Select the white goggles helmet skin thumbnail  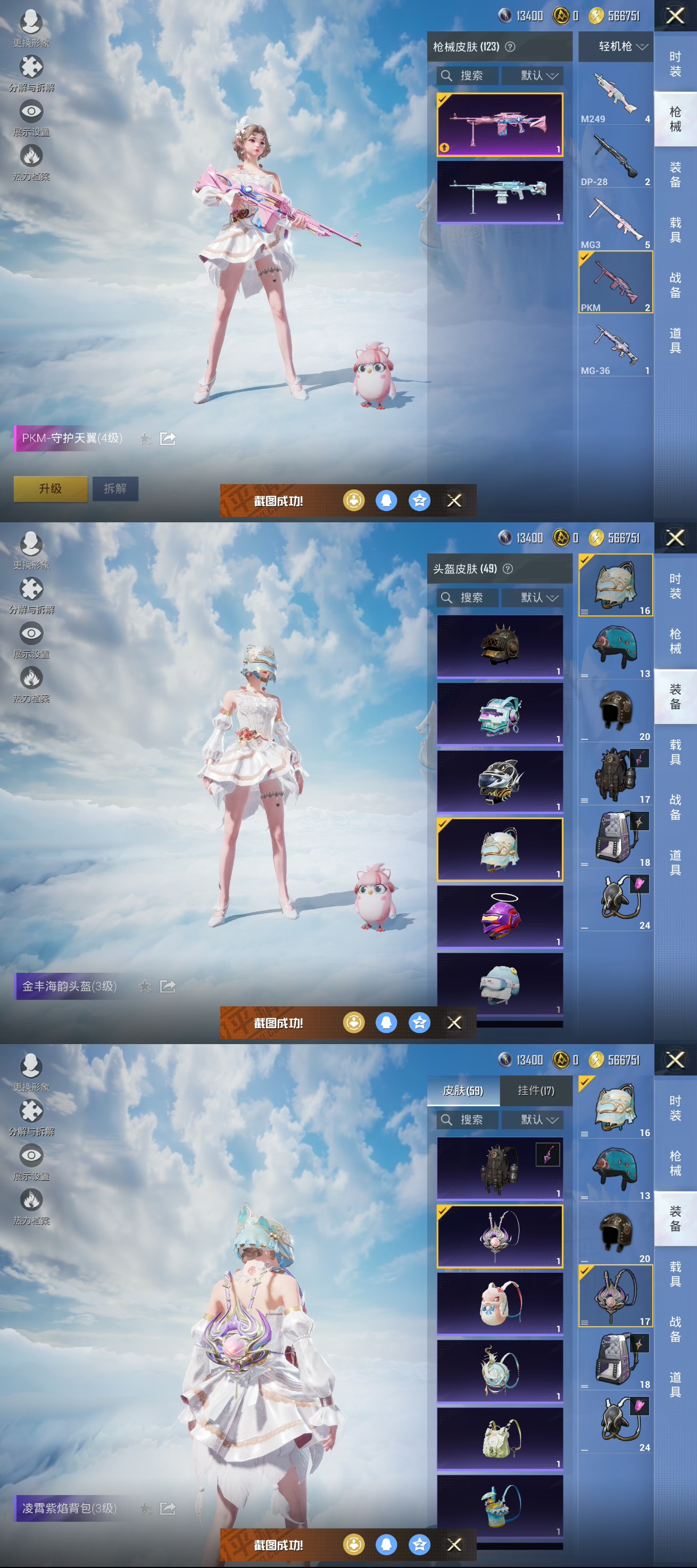click(x=500, y=985)
